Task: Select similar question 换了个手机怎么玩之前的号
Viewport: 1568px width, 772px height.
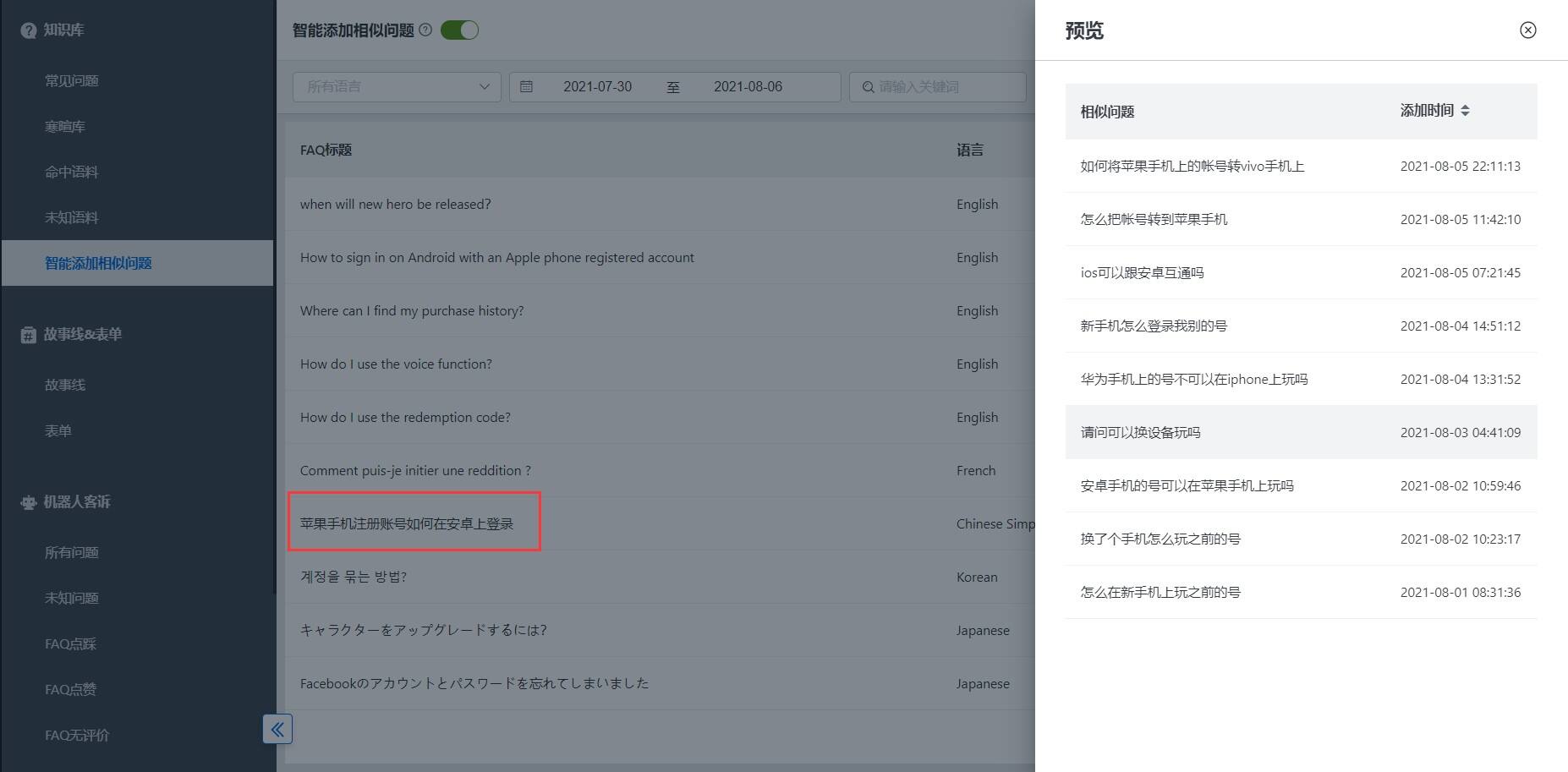Action: 1160,539
